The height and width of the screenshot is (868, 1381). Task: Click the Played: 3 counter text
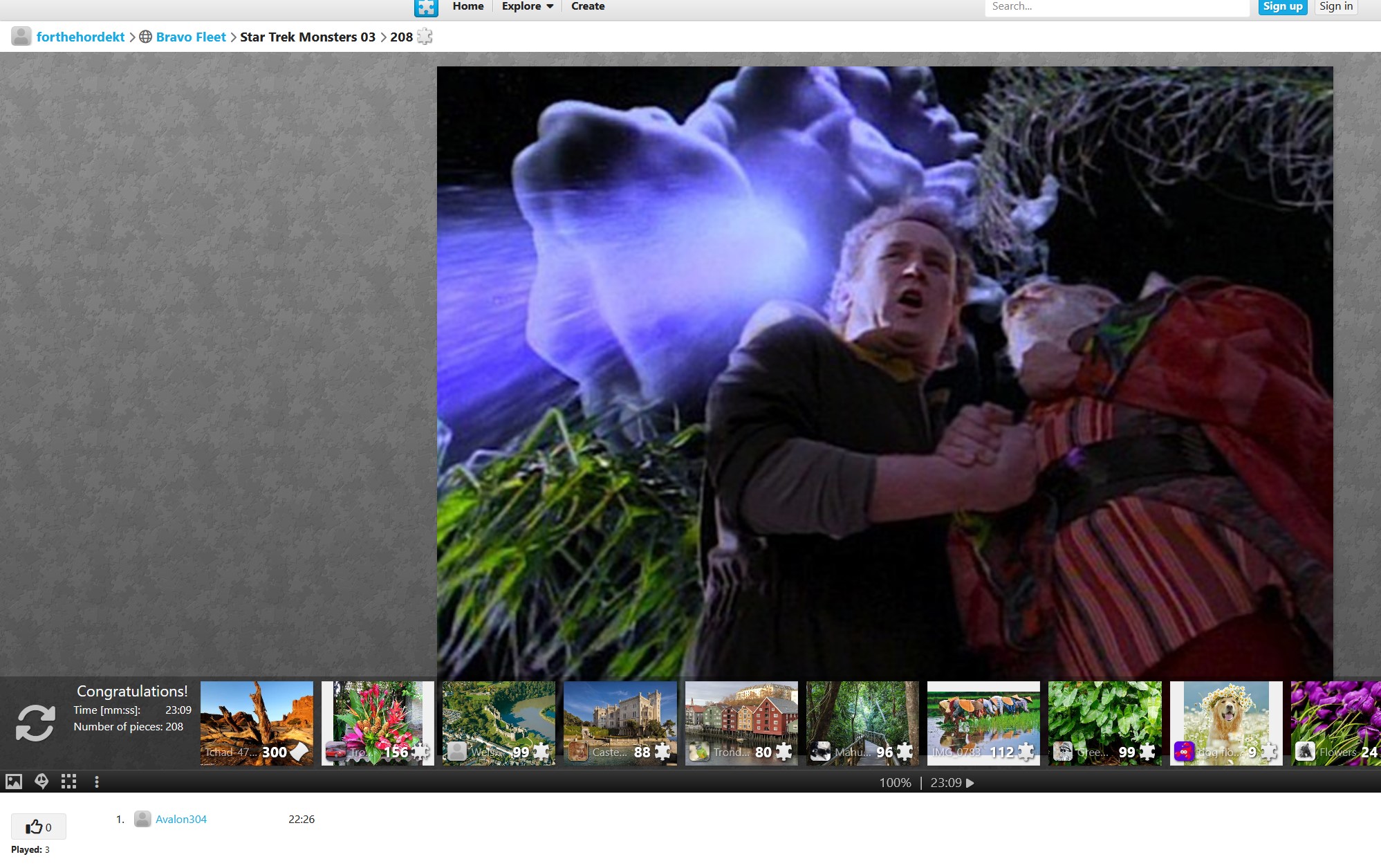click(30, 849)
